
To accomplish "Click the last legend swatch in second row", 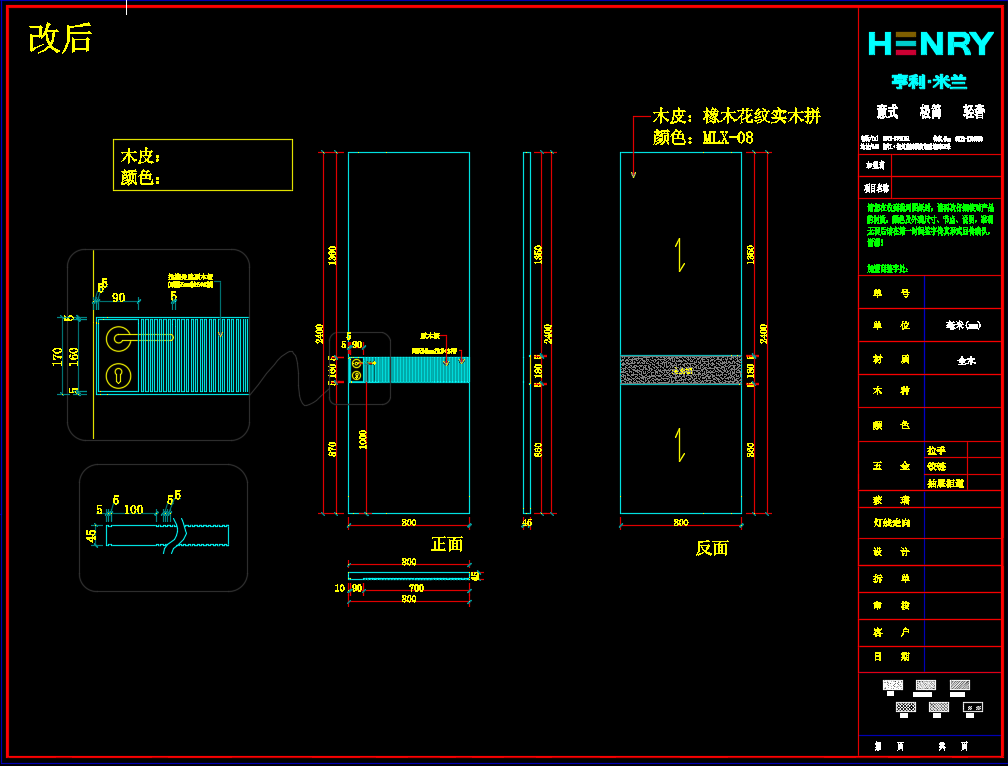I will tap(972, 708).
